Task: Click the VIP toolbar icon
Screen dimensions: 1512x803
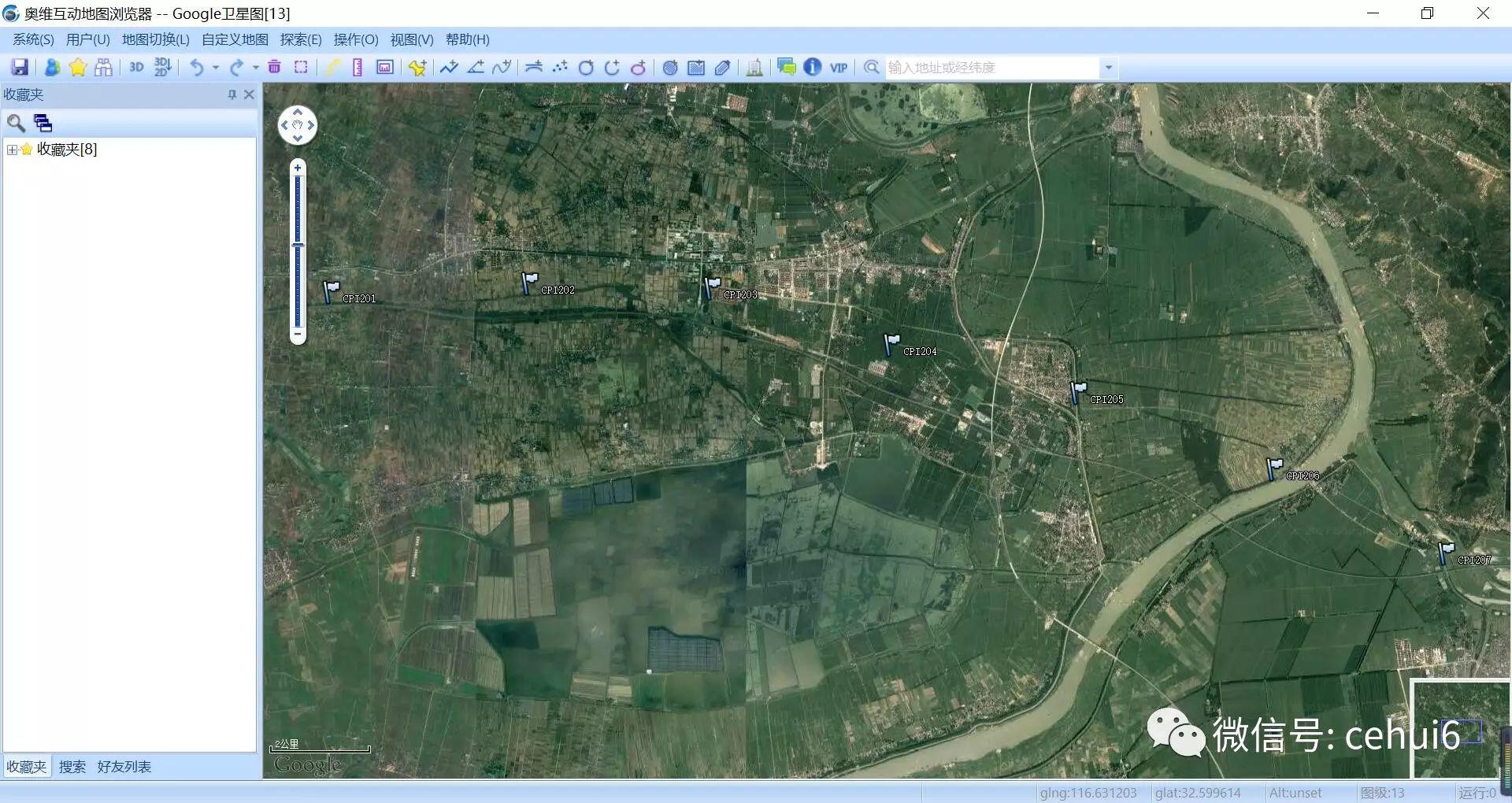Action: [839, 68]
